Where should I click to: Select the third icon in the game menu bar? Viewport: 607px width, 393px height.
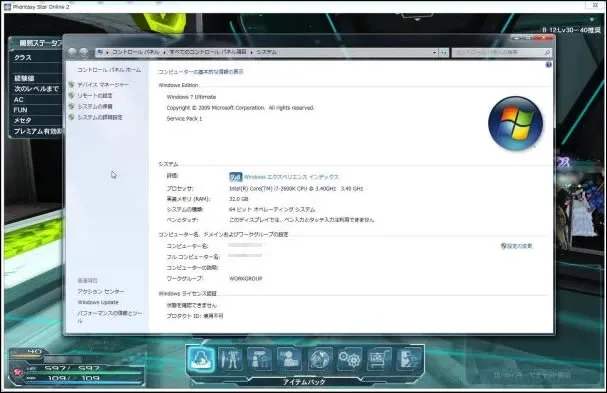[x=260, y=359]
